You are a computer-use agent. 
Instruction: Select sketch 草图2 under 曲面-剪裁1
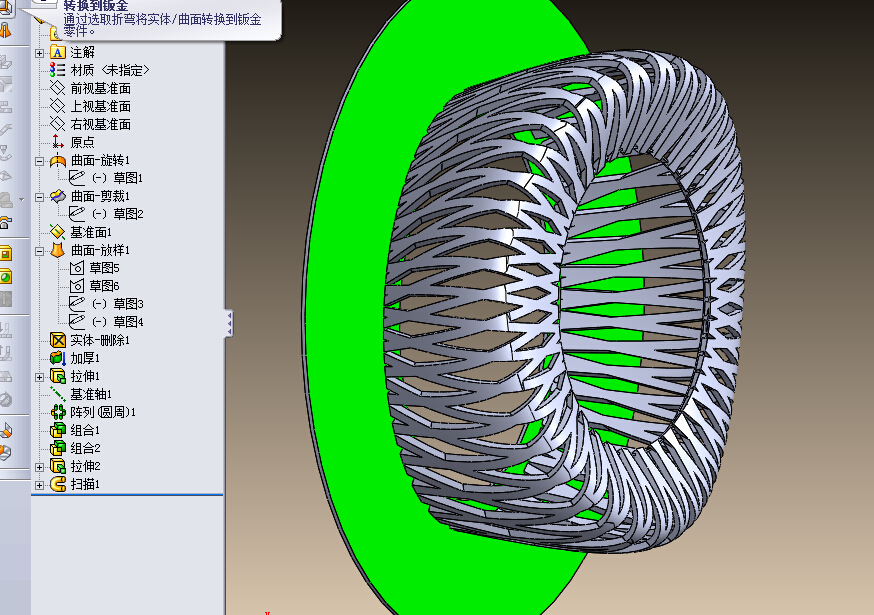click(x=106, y=214)
